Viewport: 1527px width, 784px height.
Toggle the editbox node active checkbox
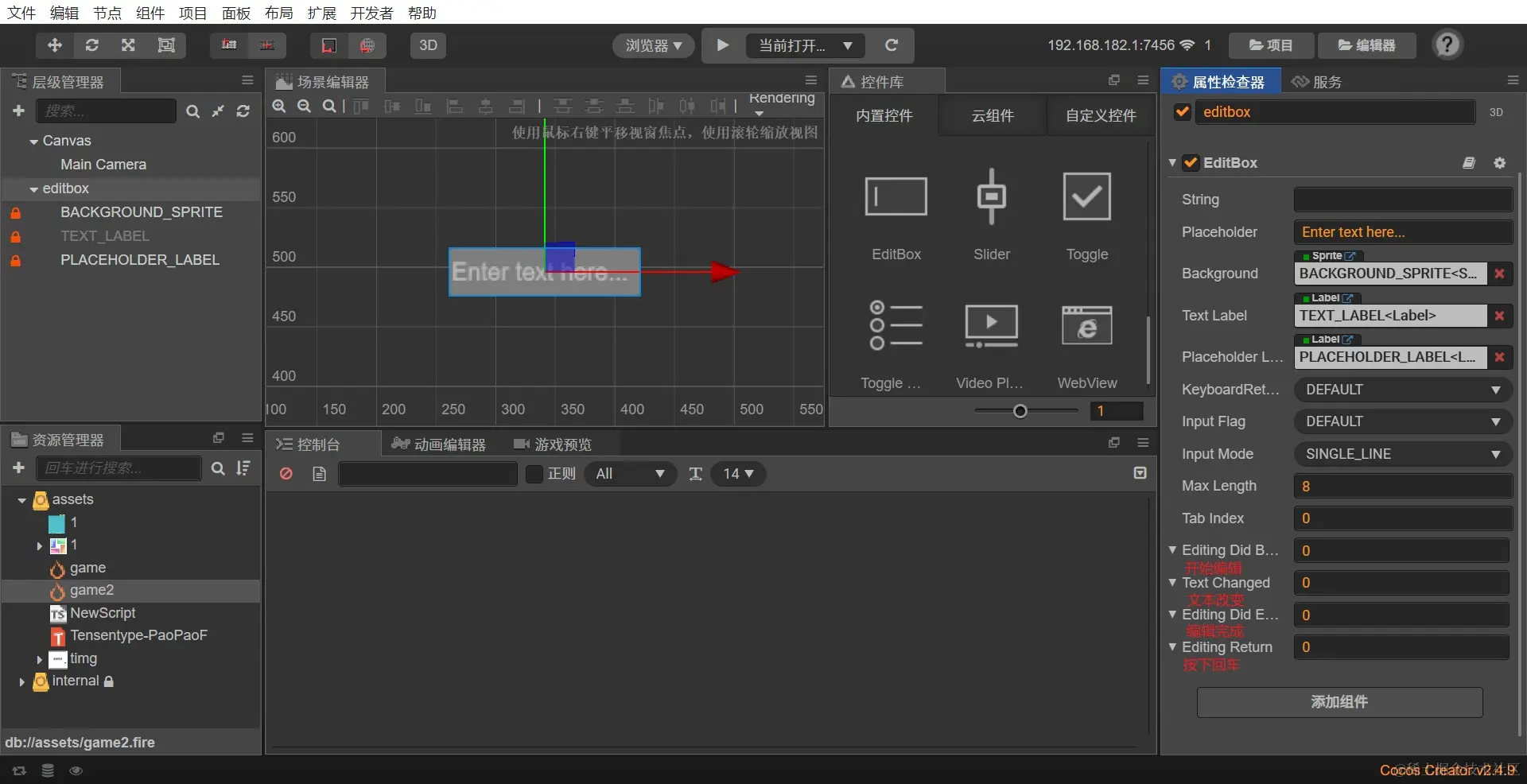coord(1183,112)
